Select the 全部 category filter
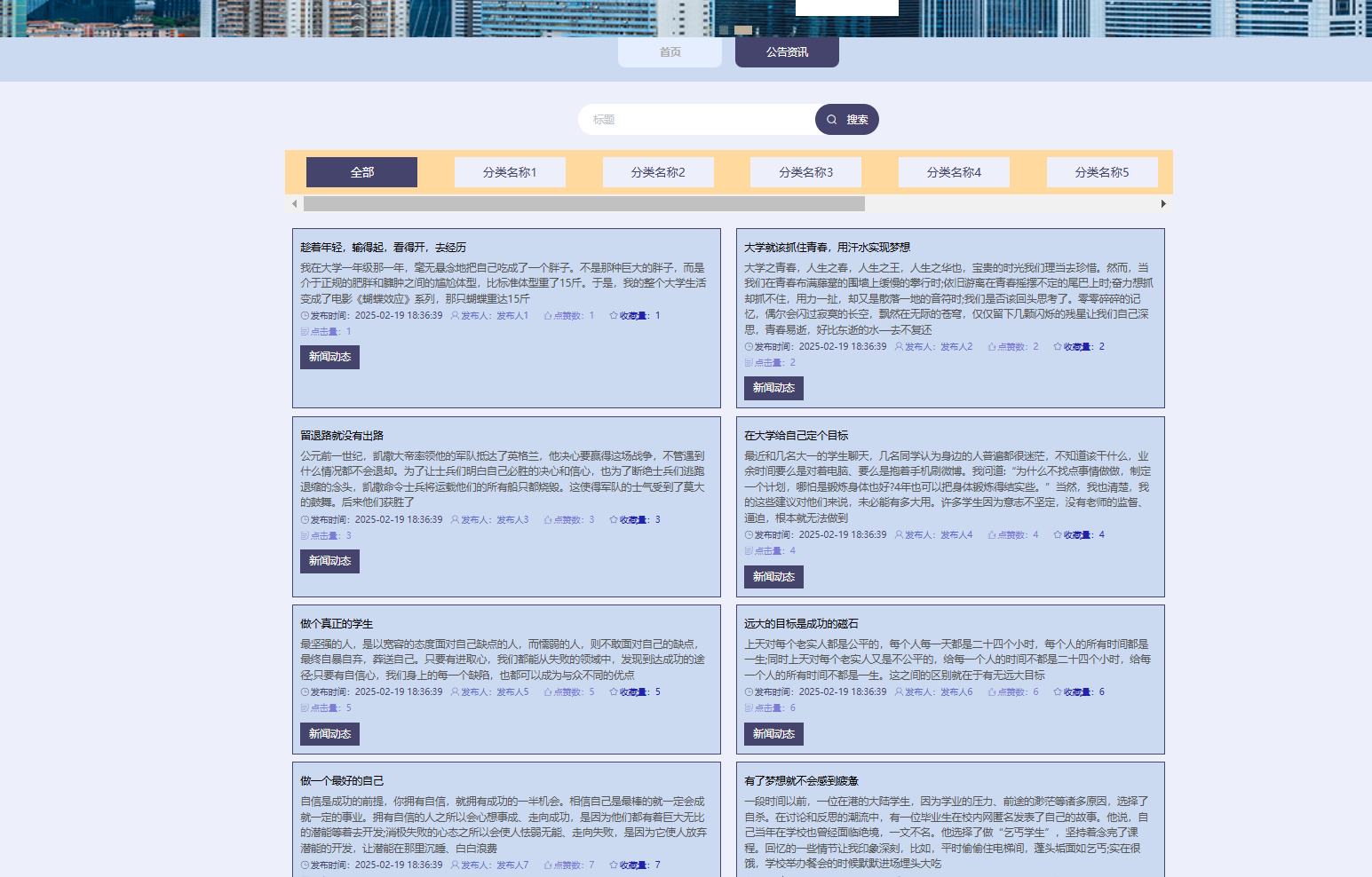Screen dimensions: 1372x877 pyautogui.click(x=361, y=172)
